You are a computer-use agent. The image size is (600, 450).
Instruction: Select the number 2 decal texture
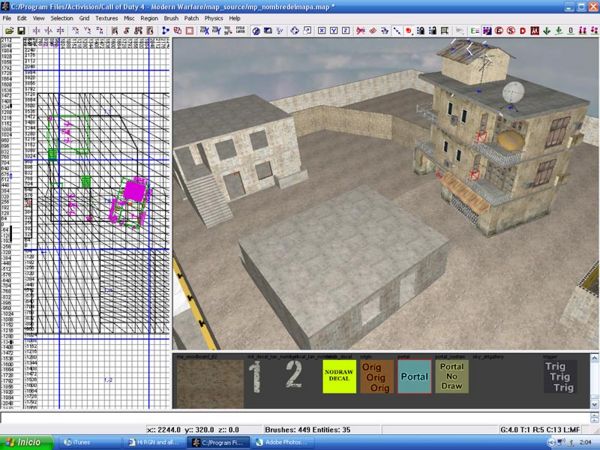(294, 375)
